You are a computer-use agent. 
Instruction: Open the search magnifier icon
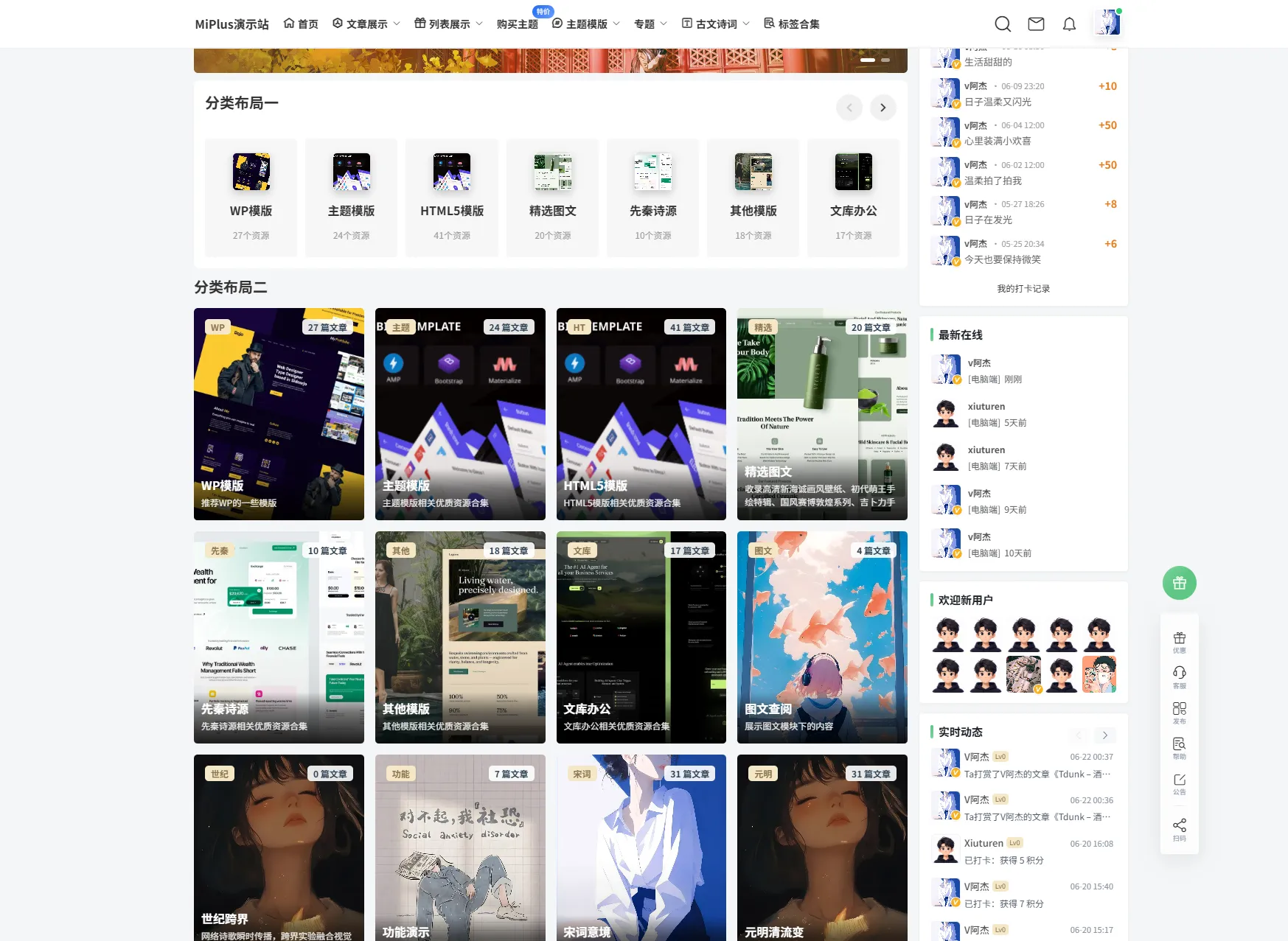1003,24
